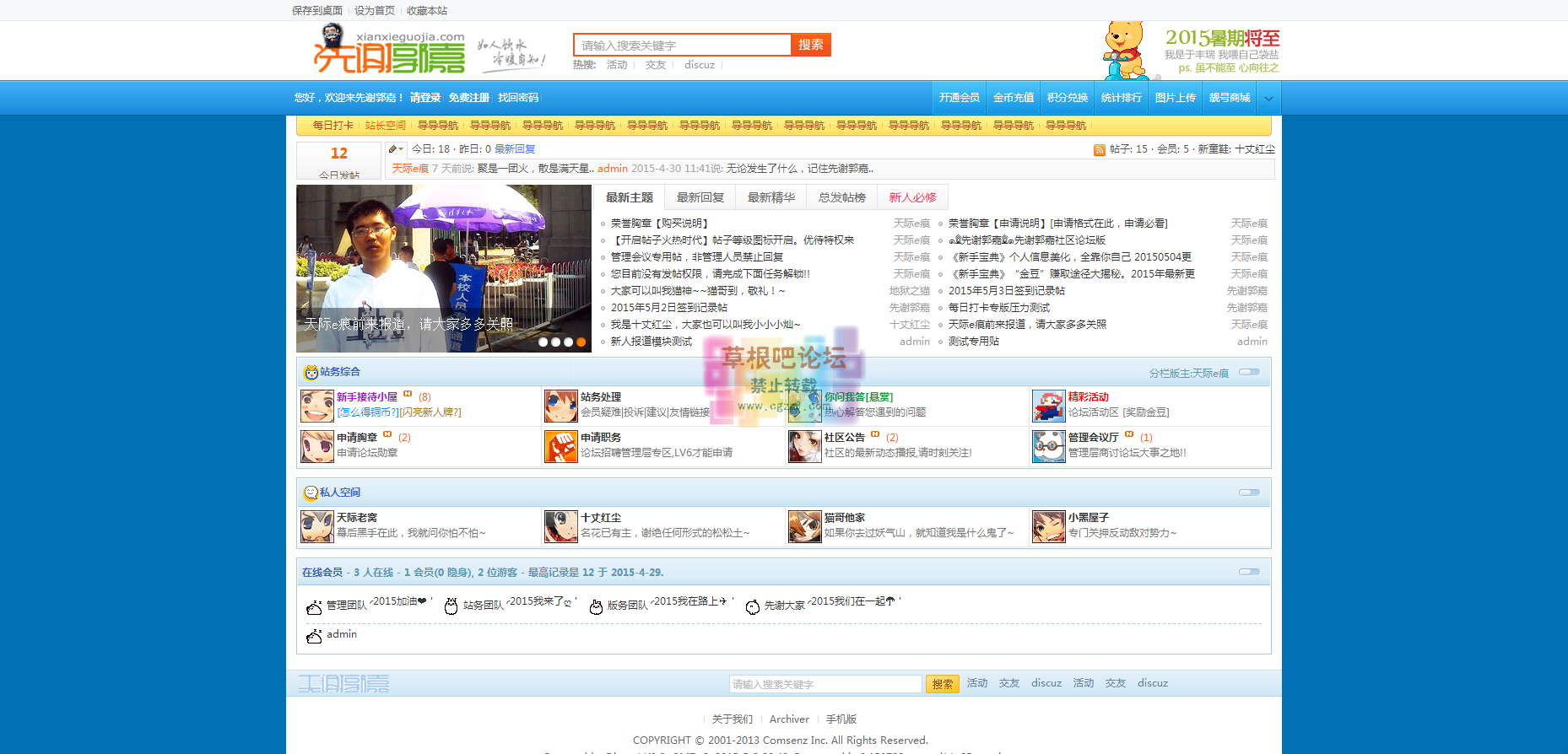Click the 精彩活动 Mario pixel icon

tap(1048, 406)
